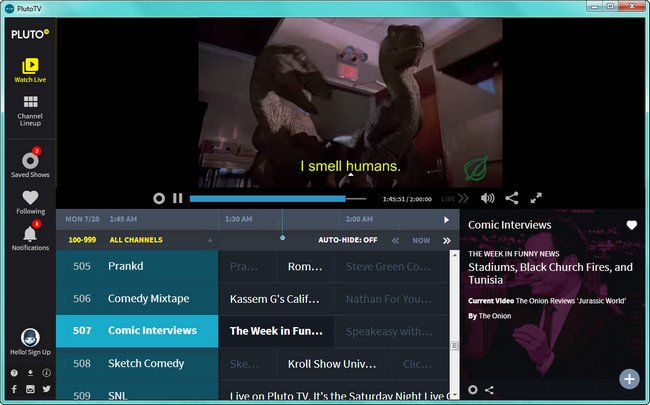This screenshot has height=405, width=650.
Task: Select channel 506 Comedy Mixtape
Action: click(137, 298)
